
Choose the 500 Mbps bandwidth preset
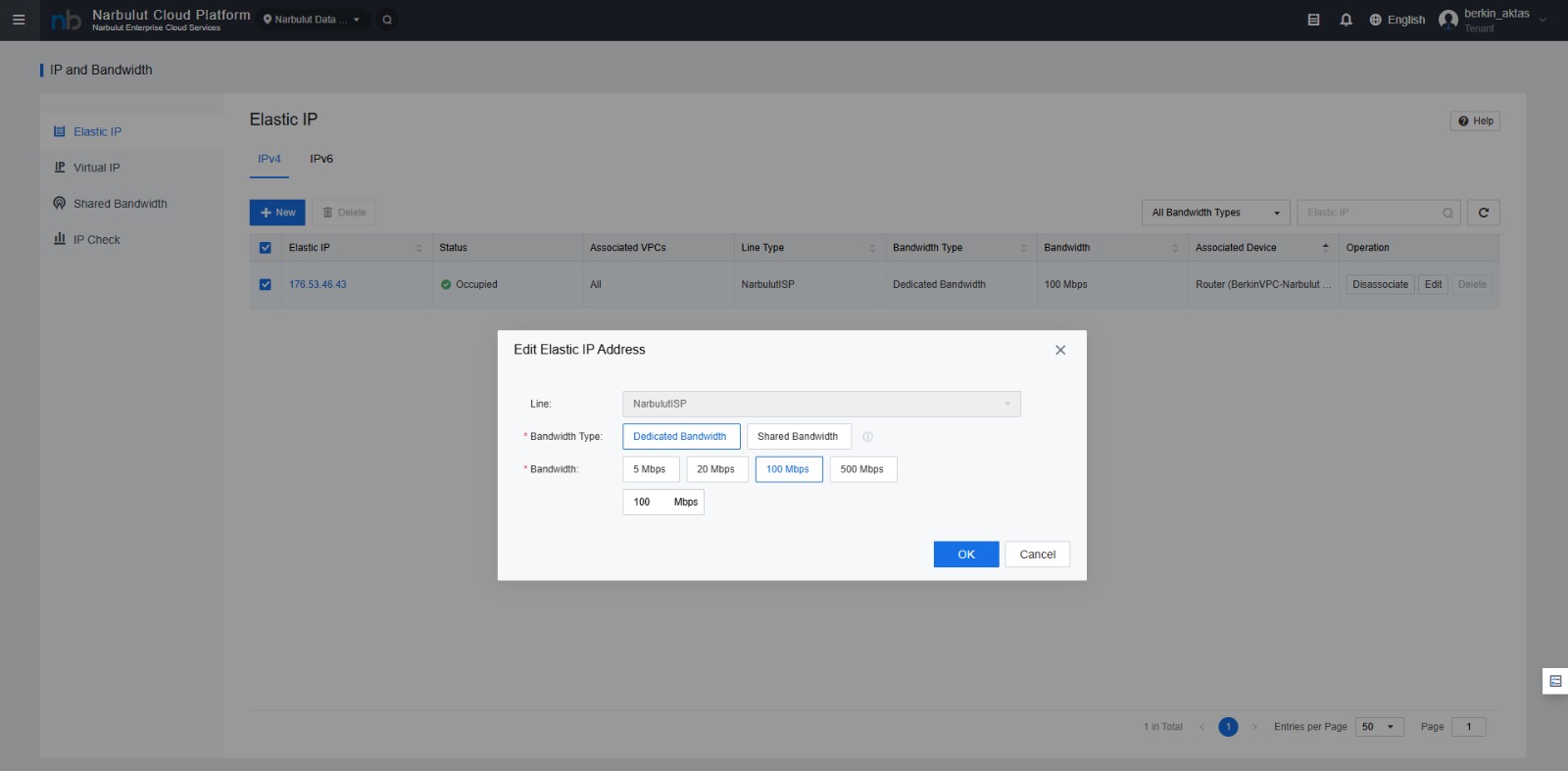[862, 469]
